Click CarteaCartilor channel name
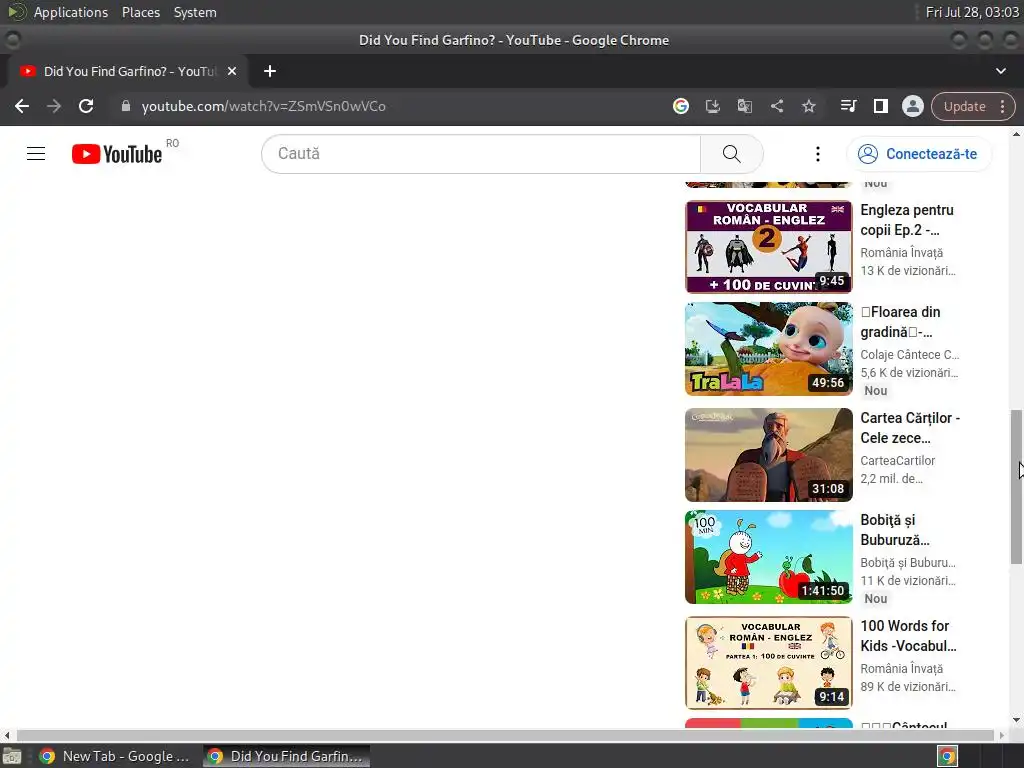The image size is (1024, 768). tap(897, 460)
